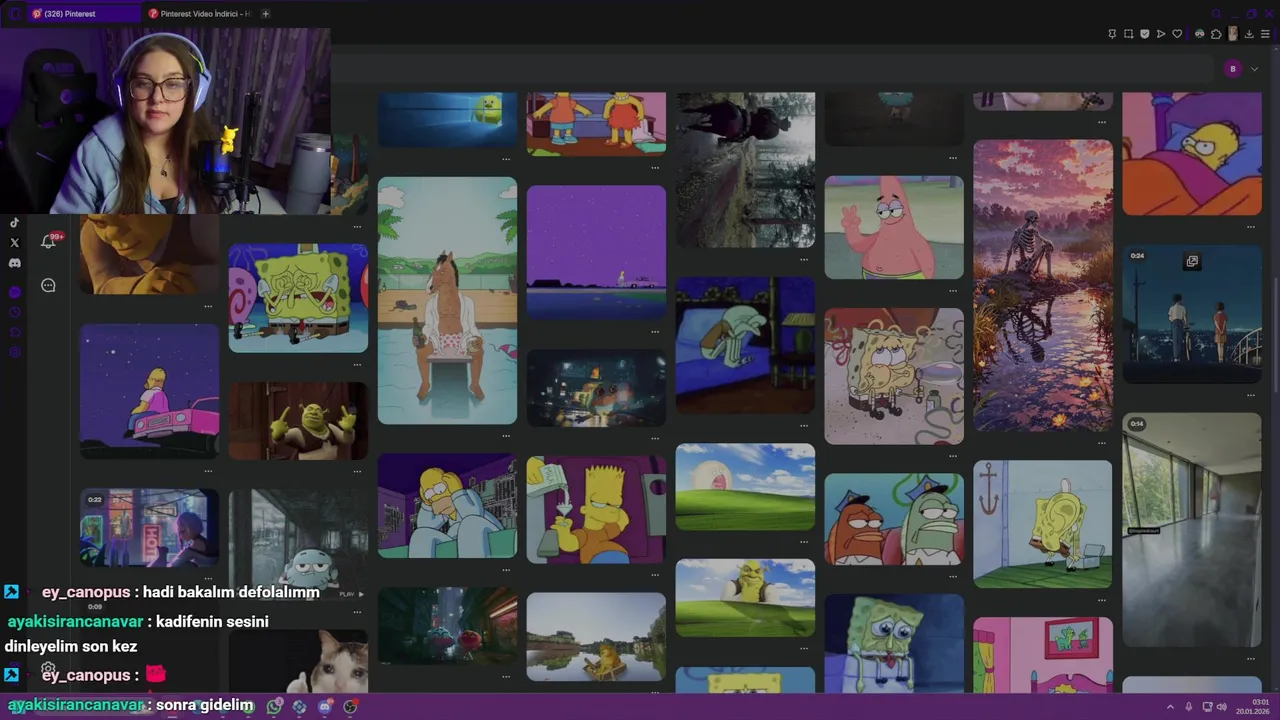Open three-dot menu under BoJack Horseman pin

506,435
